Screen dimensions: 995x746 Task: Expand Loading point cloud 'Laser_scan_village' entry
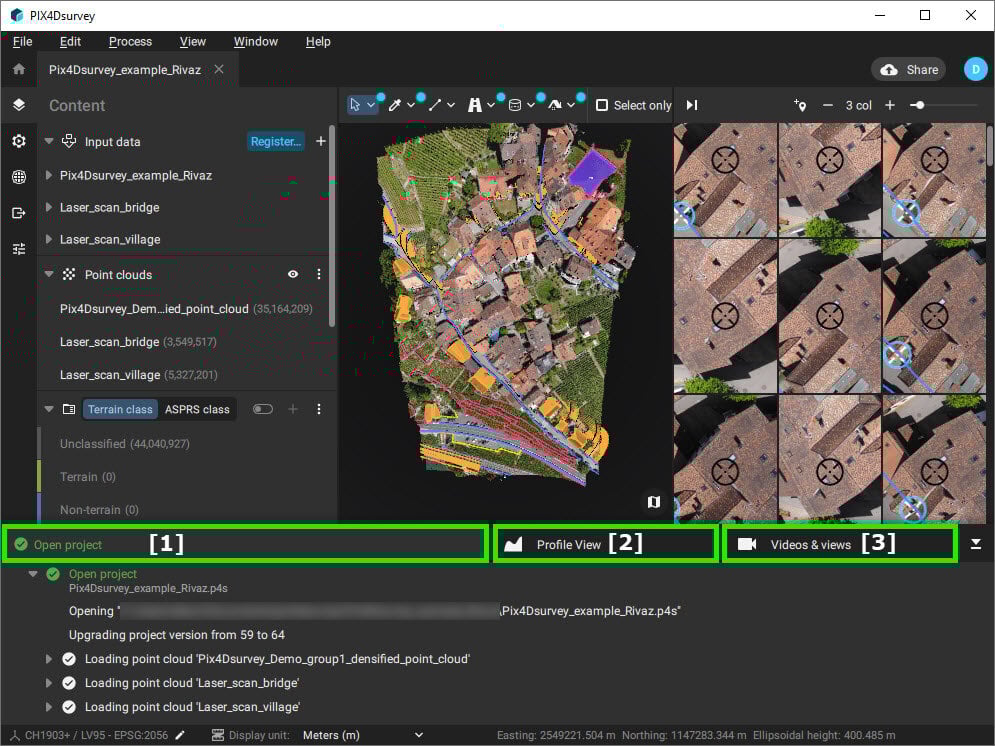(x=49, y=707)
